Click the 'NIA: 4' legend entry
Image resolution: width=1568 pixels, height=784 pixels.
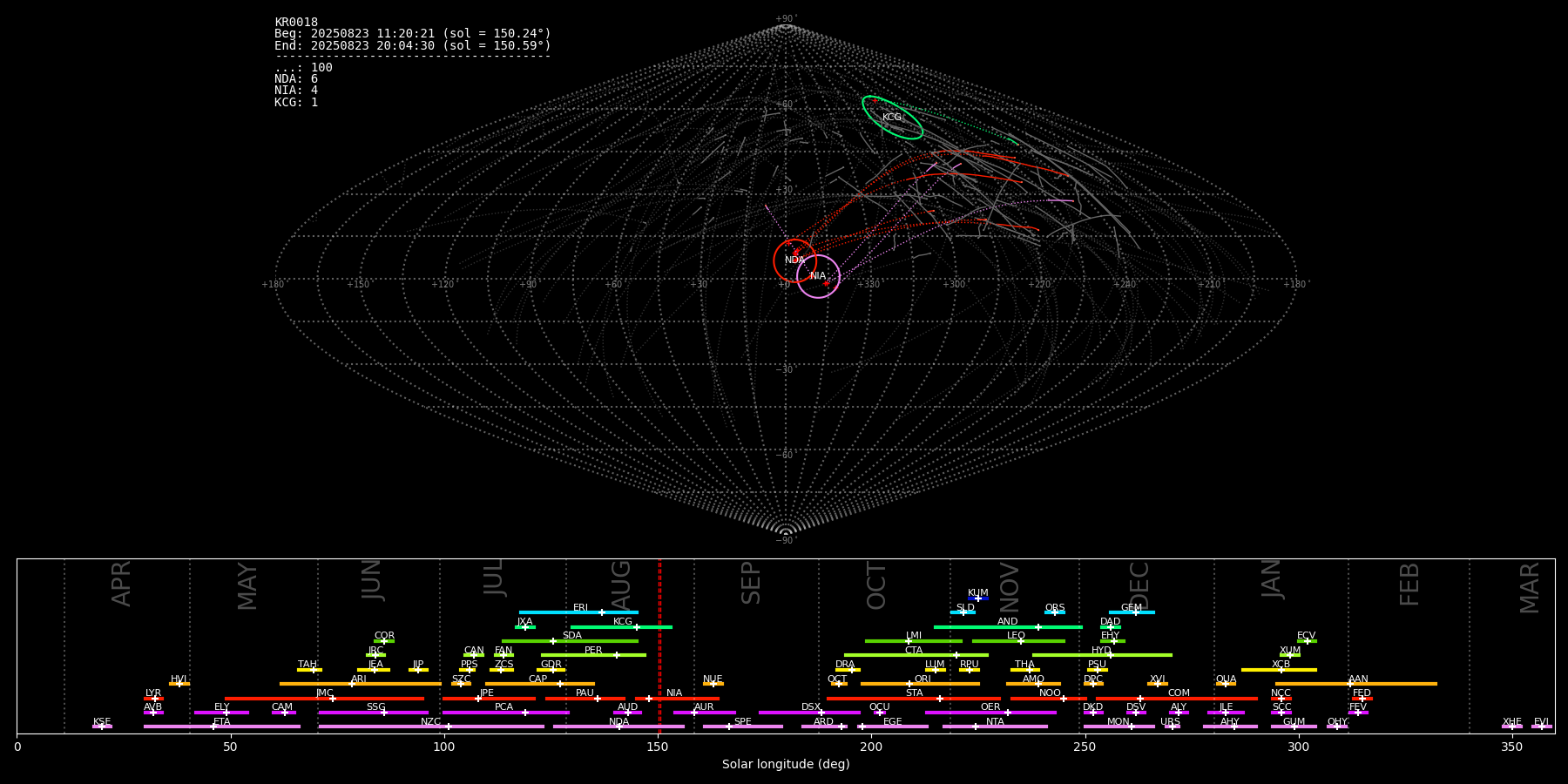pos(296,91)
